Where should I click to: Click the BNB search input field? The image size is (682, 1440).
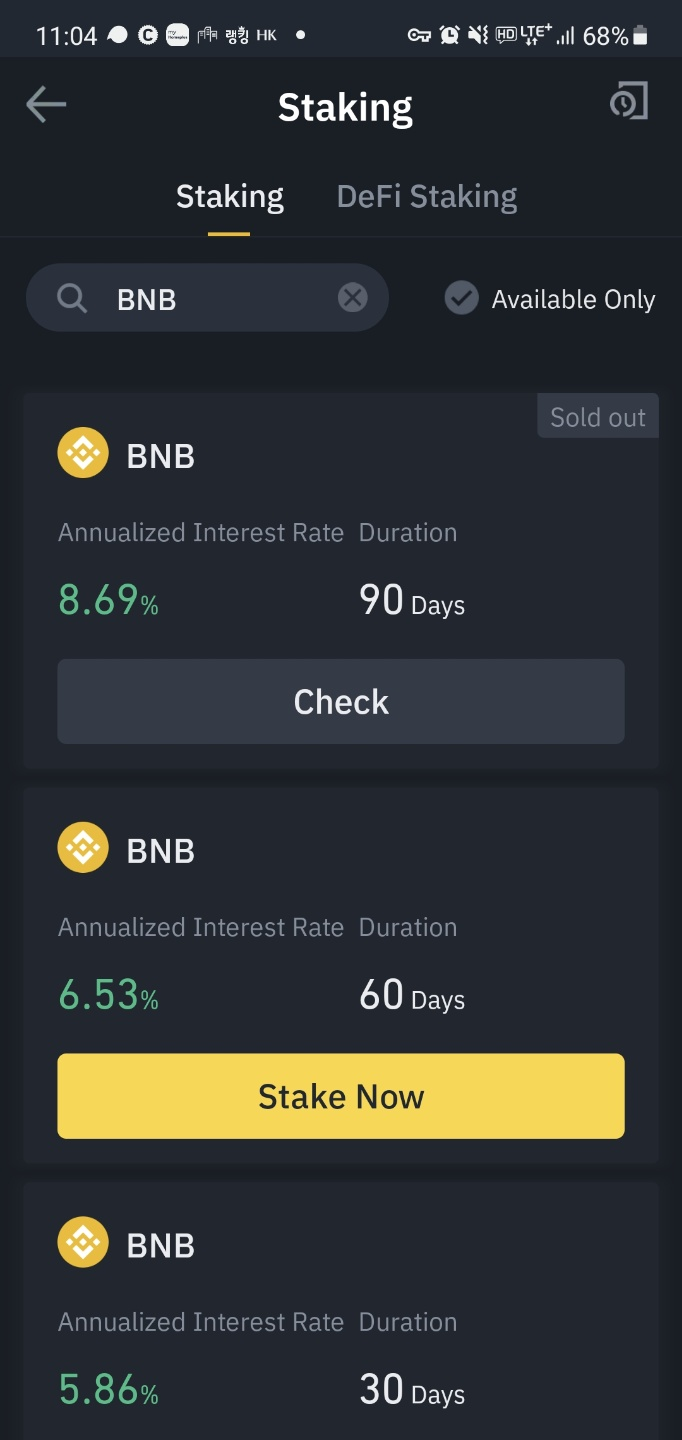pos(220,298)
